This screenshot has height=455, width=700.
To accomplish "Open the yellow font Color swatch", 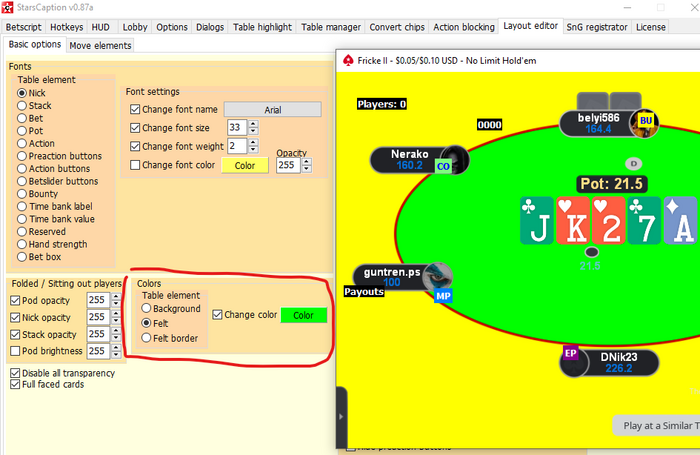I will [245, 166].
